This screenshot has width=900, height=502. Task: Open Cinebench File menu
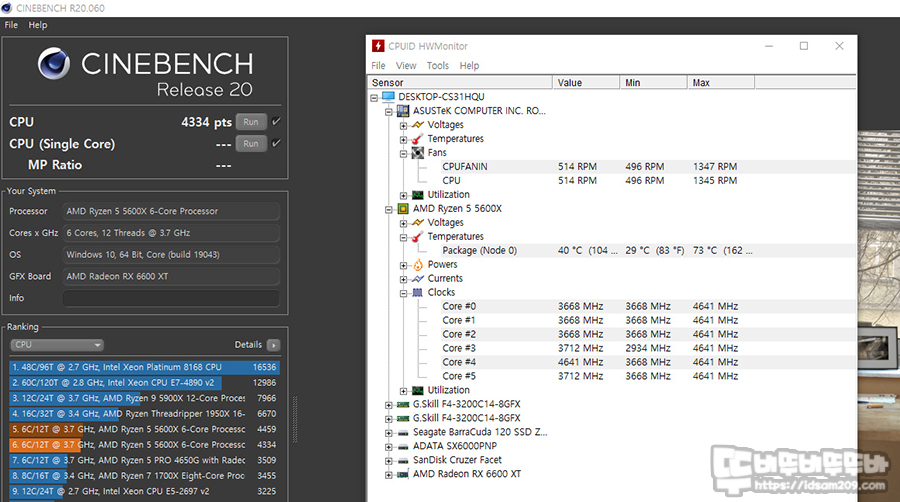pyautogui.click(x=11, y=25)
